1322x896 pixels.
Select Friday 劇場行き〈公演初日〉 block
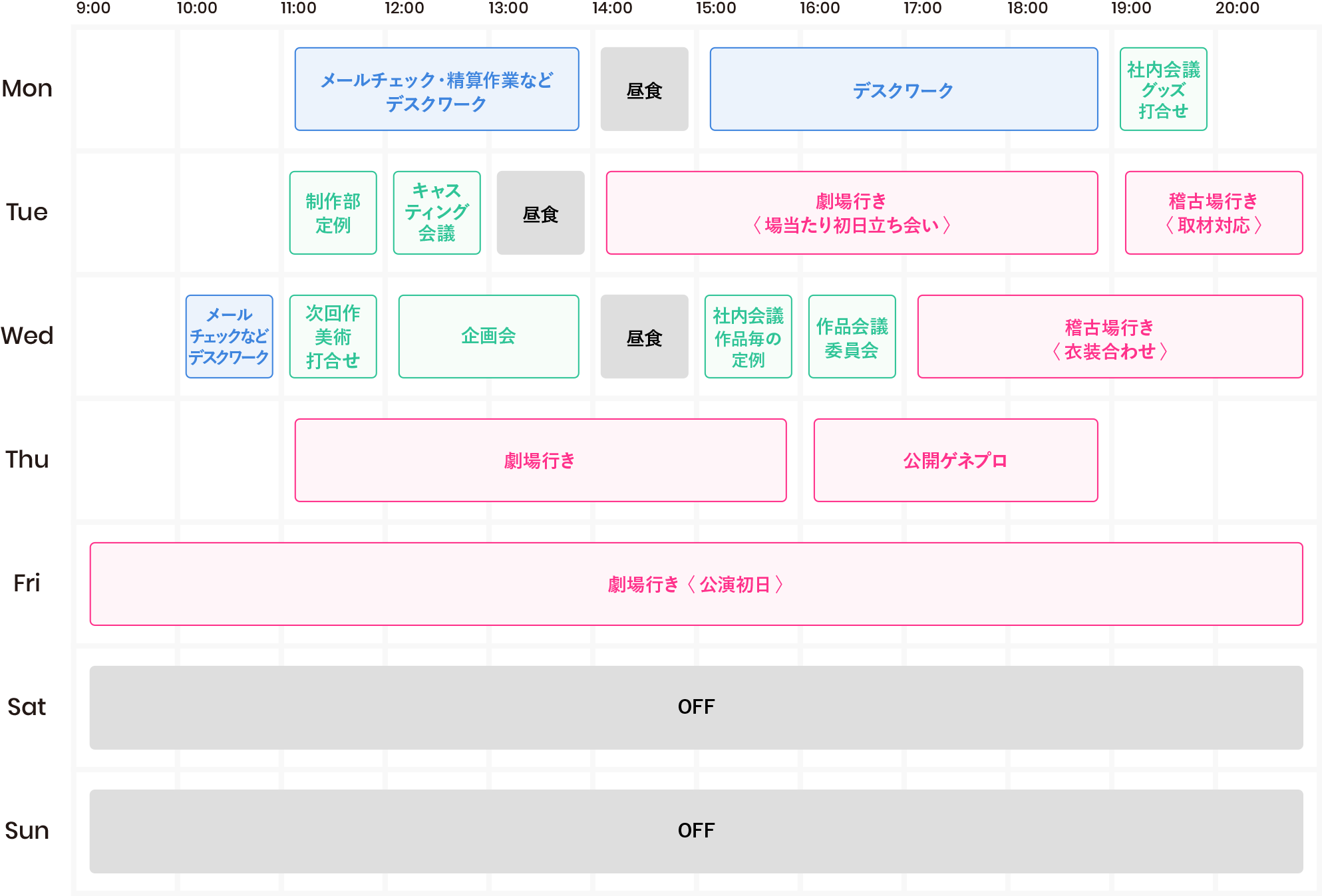(x=696, y=584)
